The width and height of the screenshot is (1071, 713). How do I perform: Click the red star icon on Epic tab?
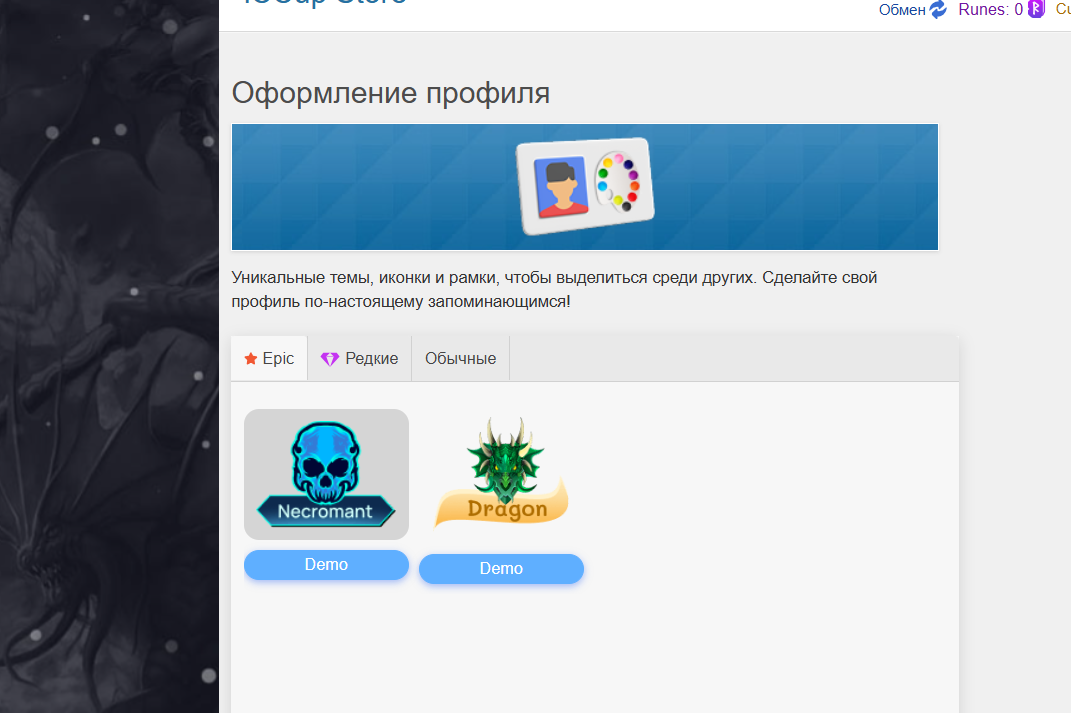click(251, 359)
